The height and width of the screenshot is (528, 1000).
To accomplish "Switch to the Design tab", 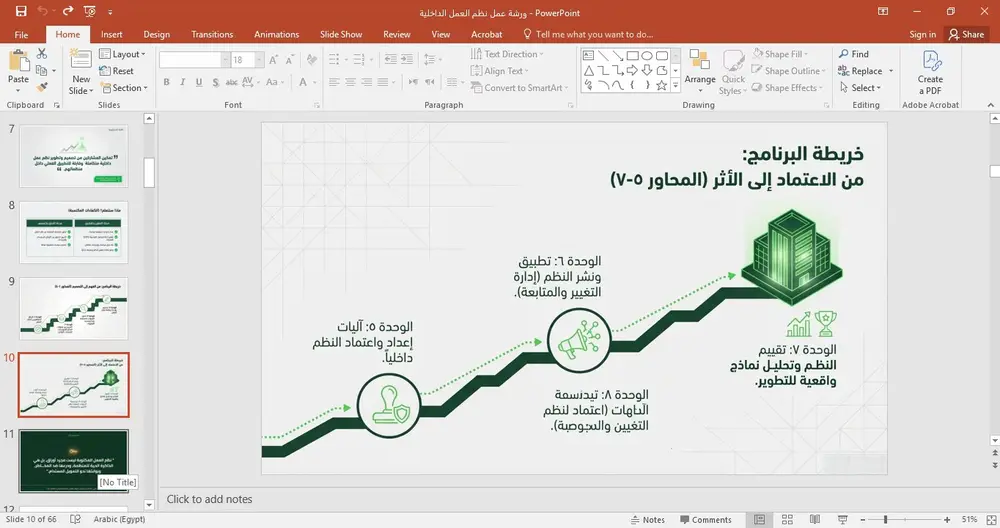I will 156,34.
